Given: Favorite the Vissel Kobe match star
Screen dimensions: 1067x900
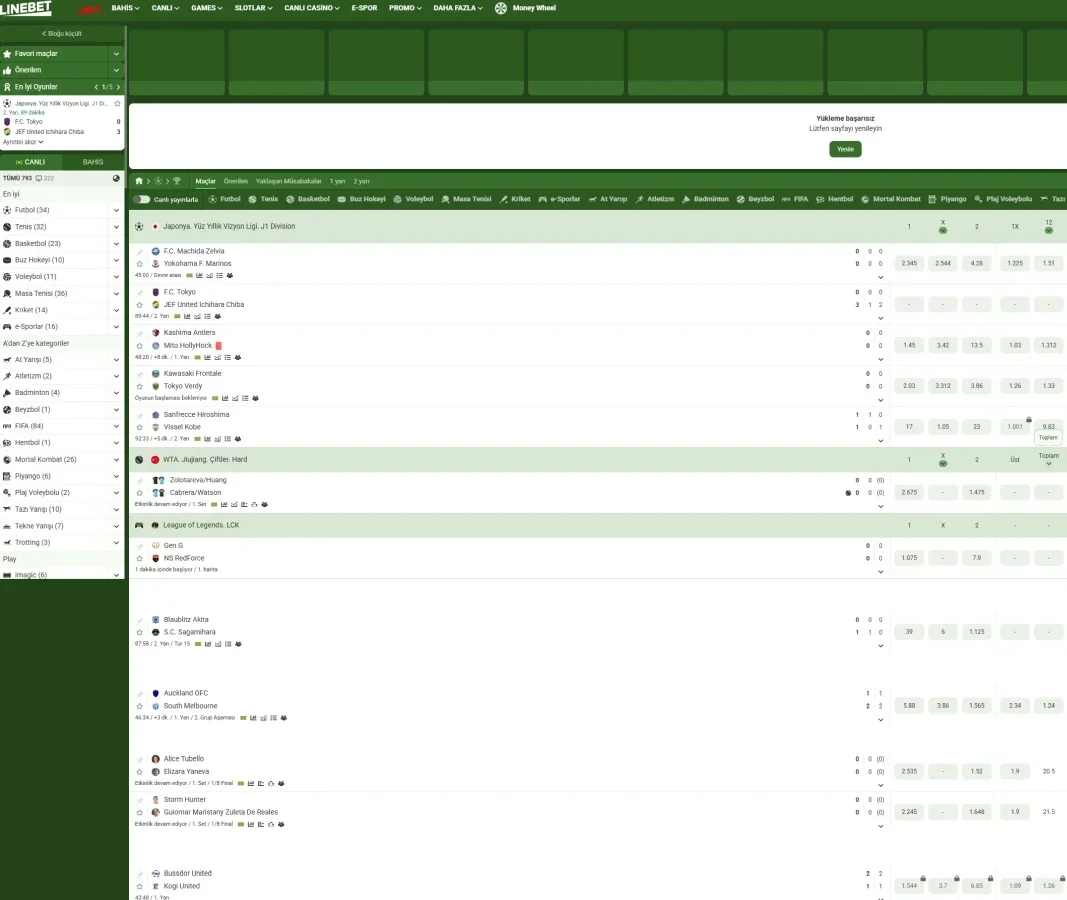Looking at the screenshot, I should point(139,427).
